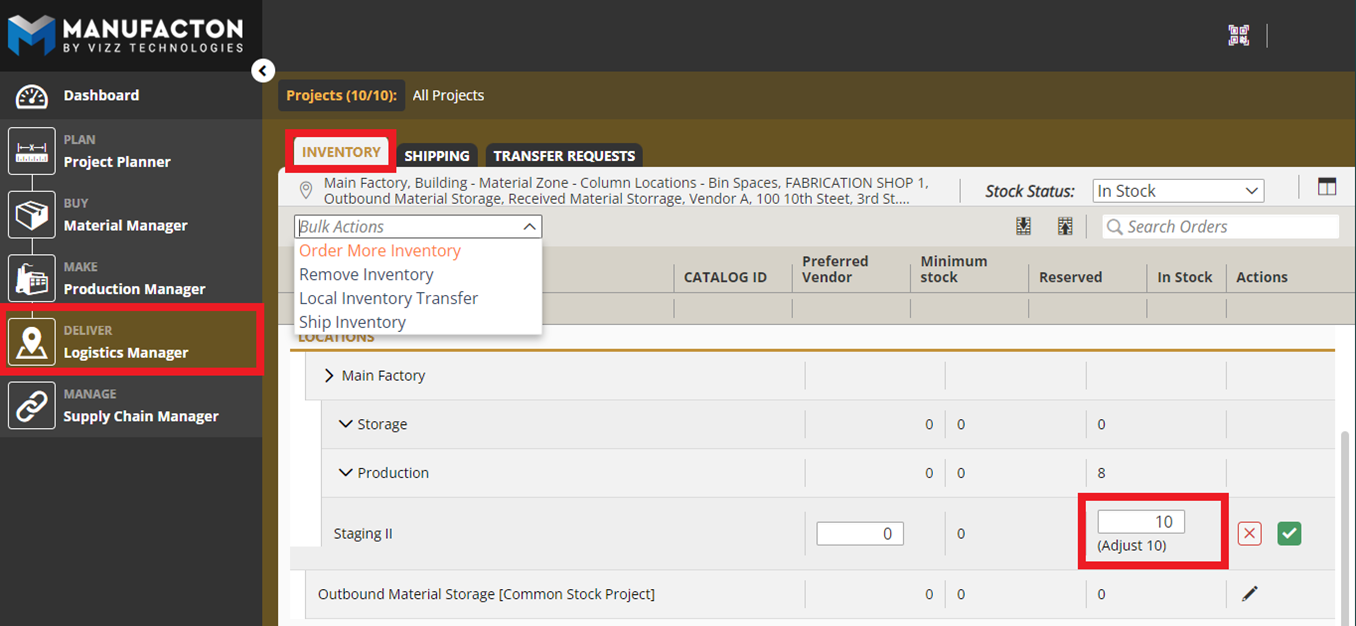
Task: Select Logistics Manager in the sidebar
Action: click(x=131, y=342)
